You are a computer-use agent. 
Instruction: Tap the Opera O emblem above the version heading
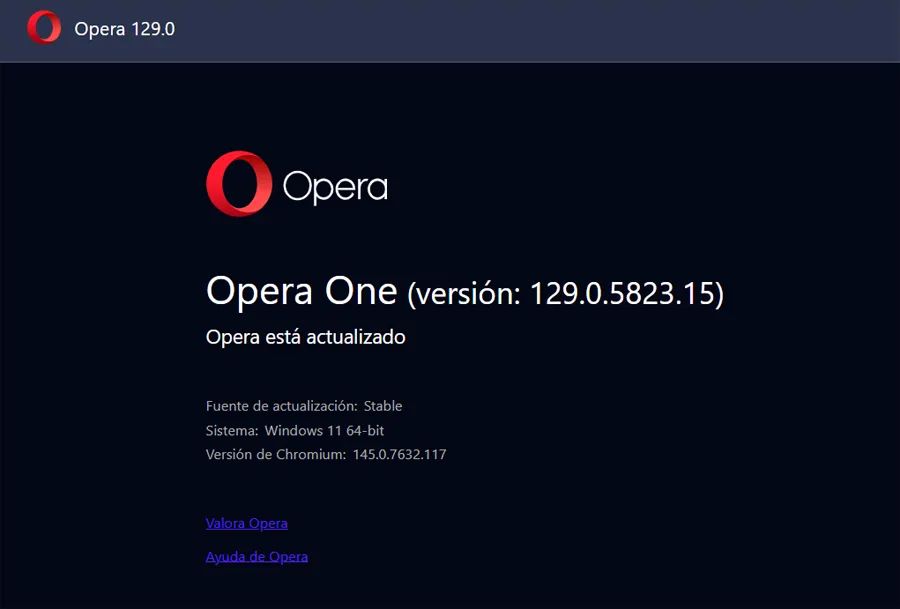tap(240, 185)
